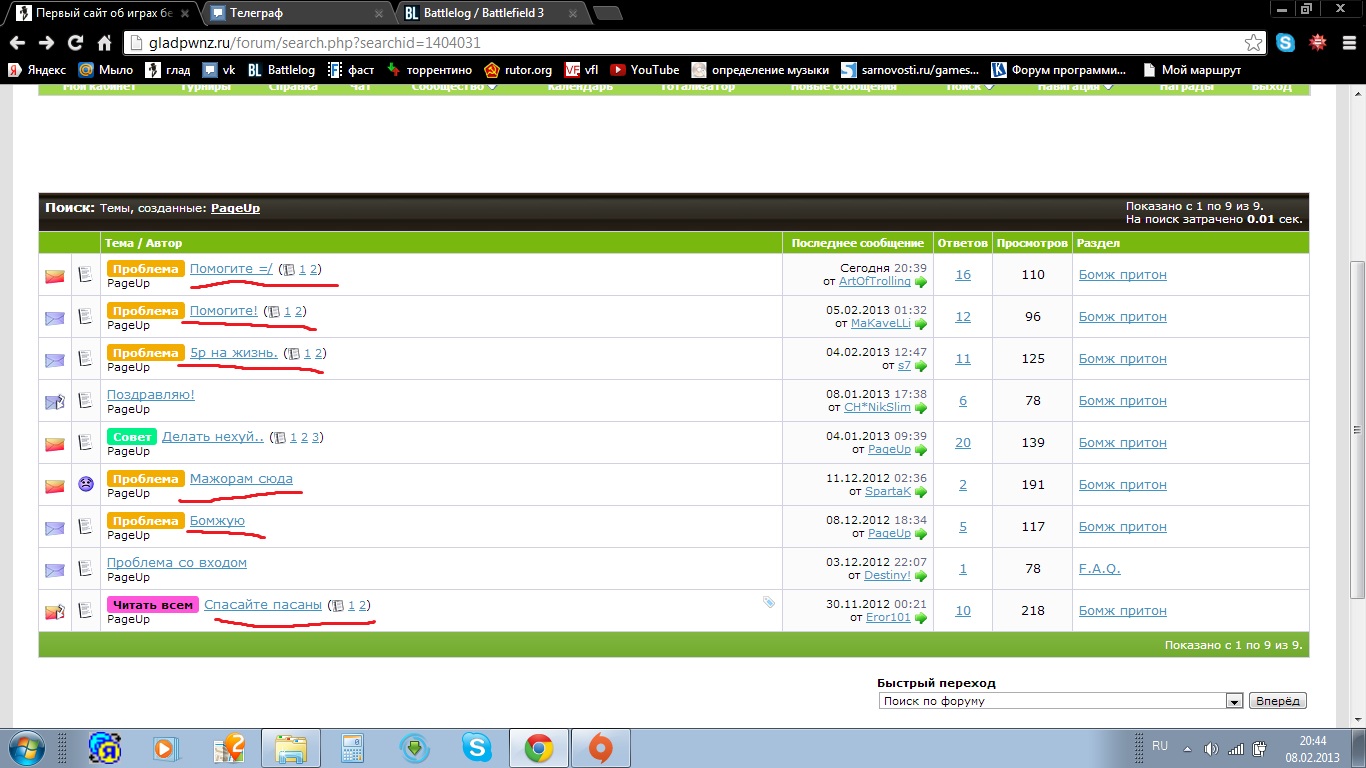Click the volume icon in system tray
Viewport: 1366px width, 768px height.
(1211, 748)
